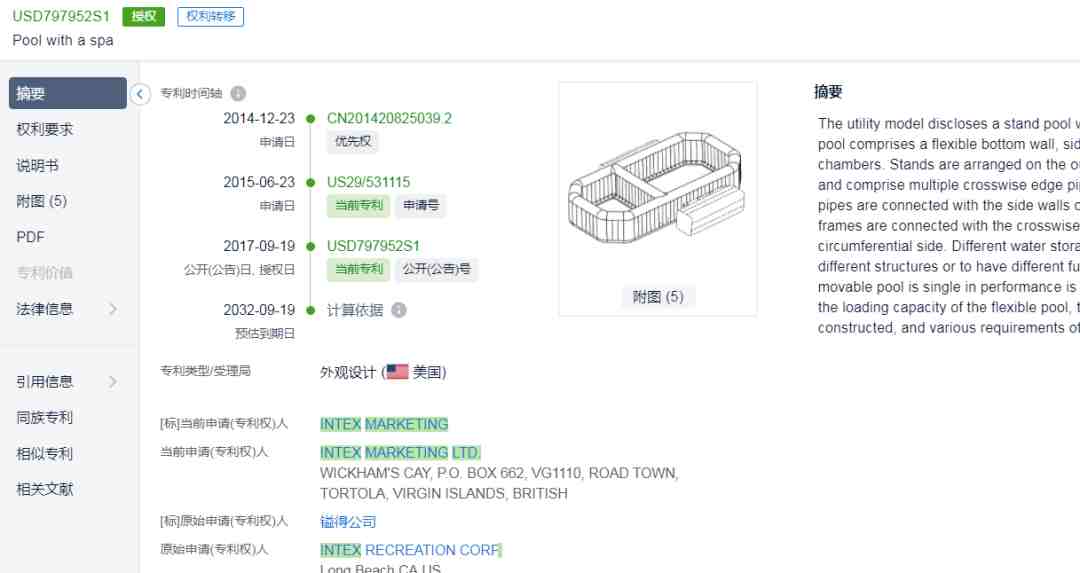The height and width of the screenshot is (573, 1080).
Task: Expand 引用信息 sidebar arrow
Action: [x=113, y=381]
